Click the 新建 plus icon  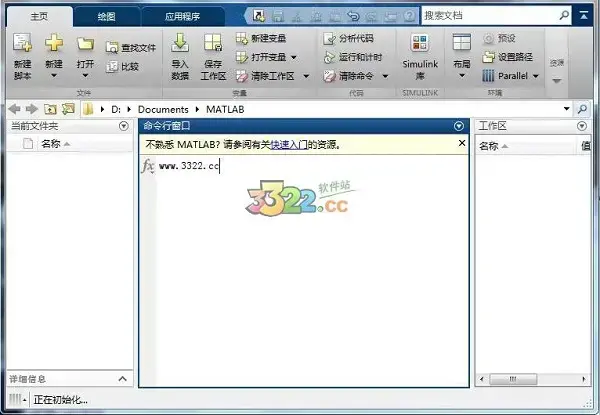pyautogui.click(x=54, y=43)
